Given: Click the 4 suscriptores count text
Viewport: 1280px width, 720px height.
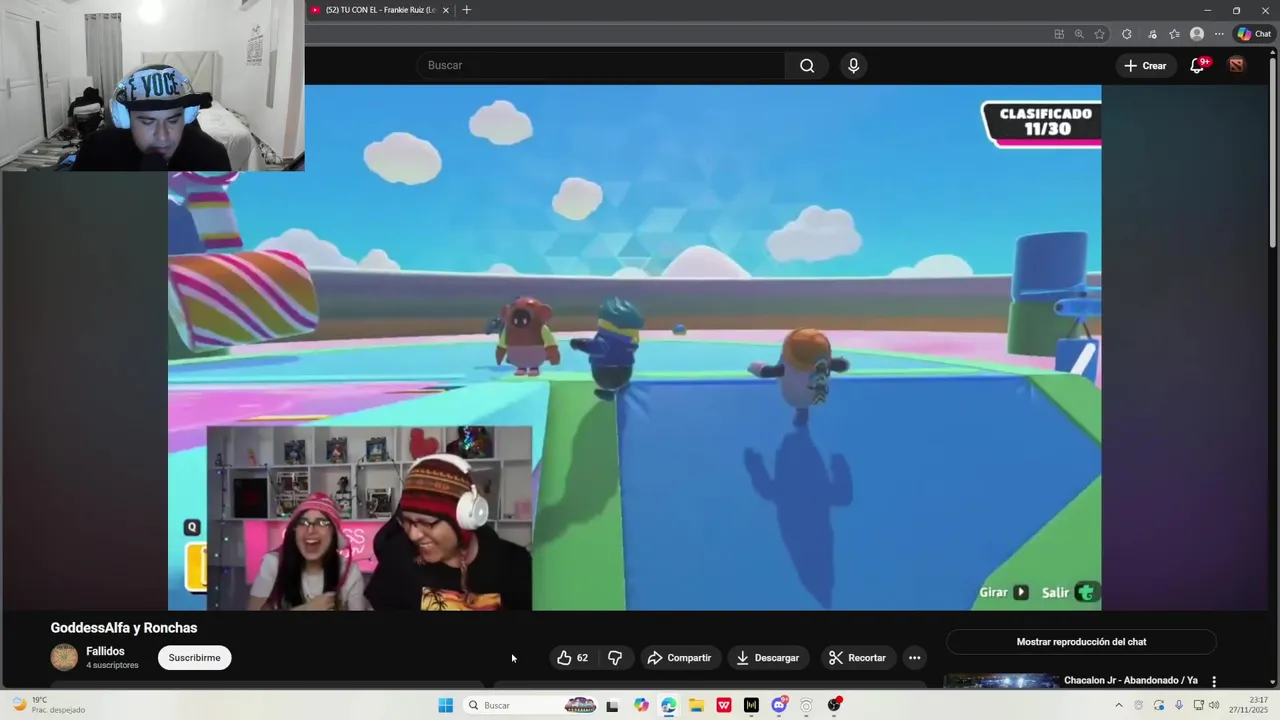Looking at the screenshot, I should point(112,665).
